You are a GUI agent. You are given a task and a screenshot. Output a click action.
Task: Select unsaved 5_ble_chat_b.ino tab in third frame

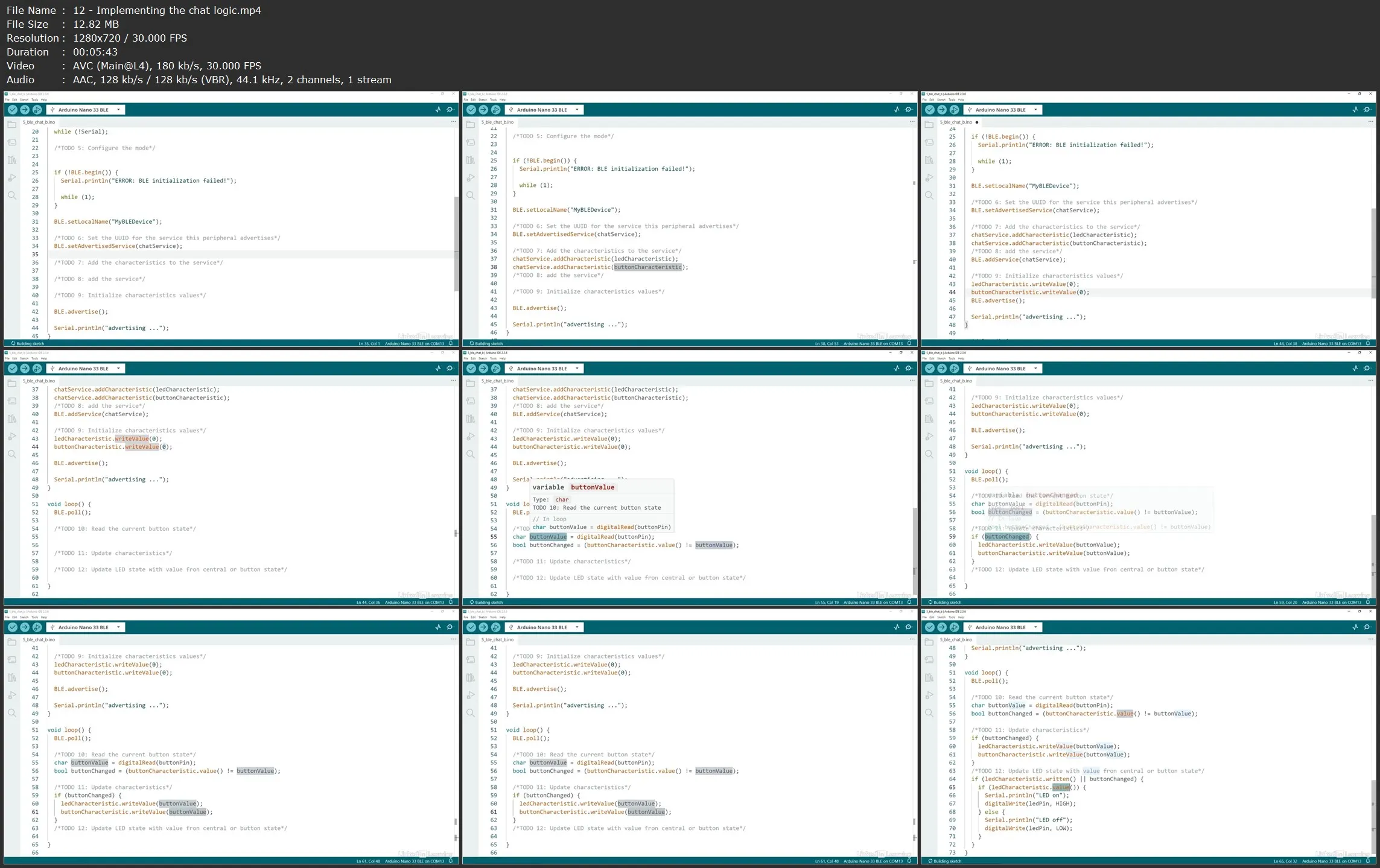point(958,122)
